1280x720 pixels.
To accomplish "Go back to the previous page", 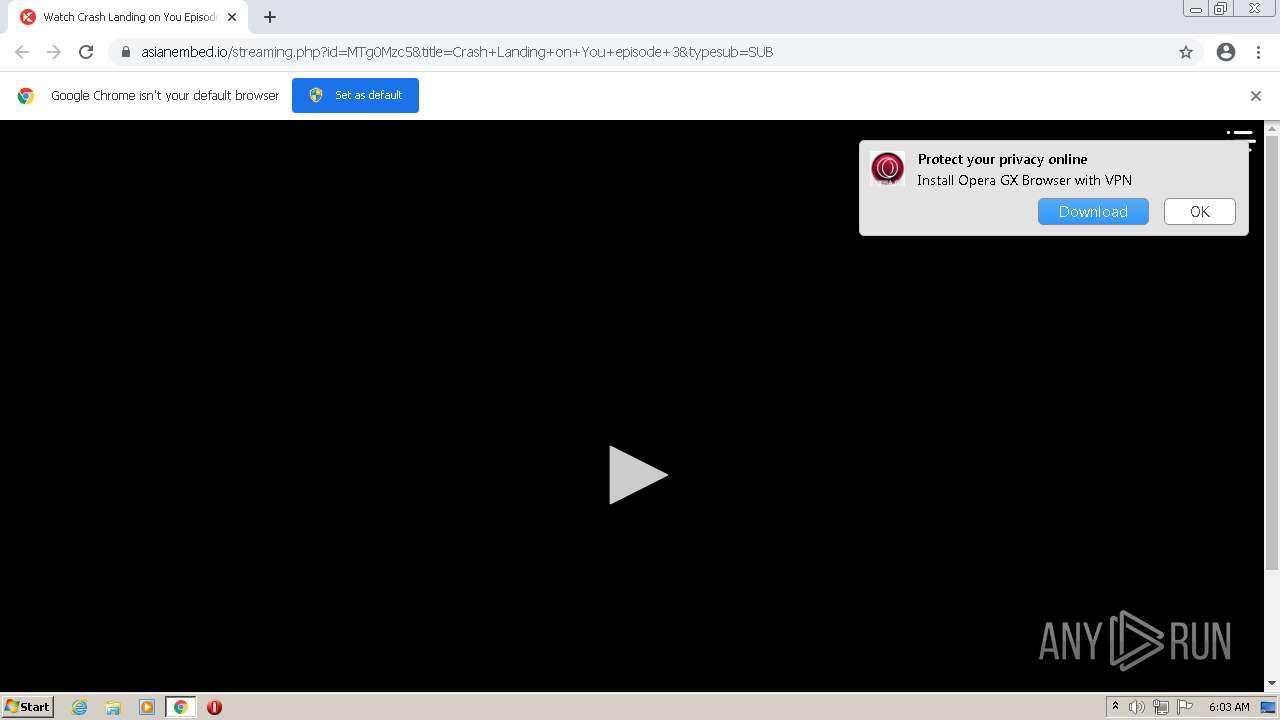I will pyautogui.click(x=22, y=52).
